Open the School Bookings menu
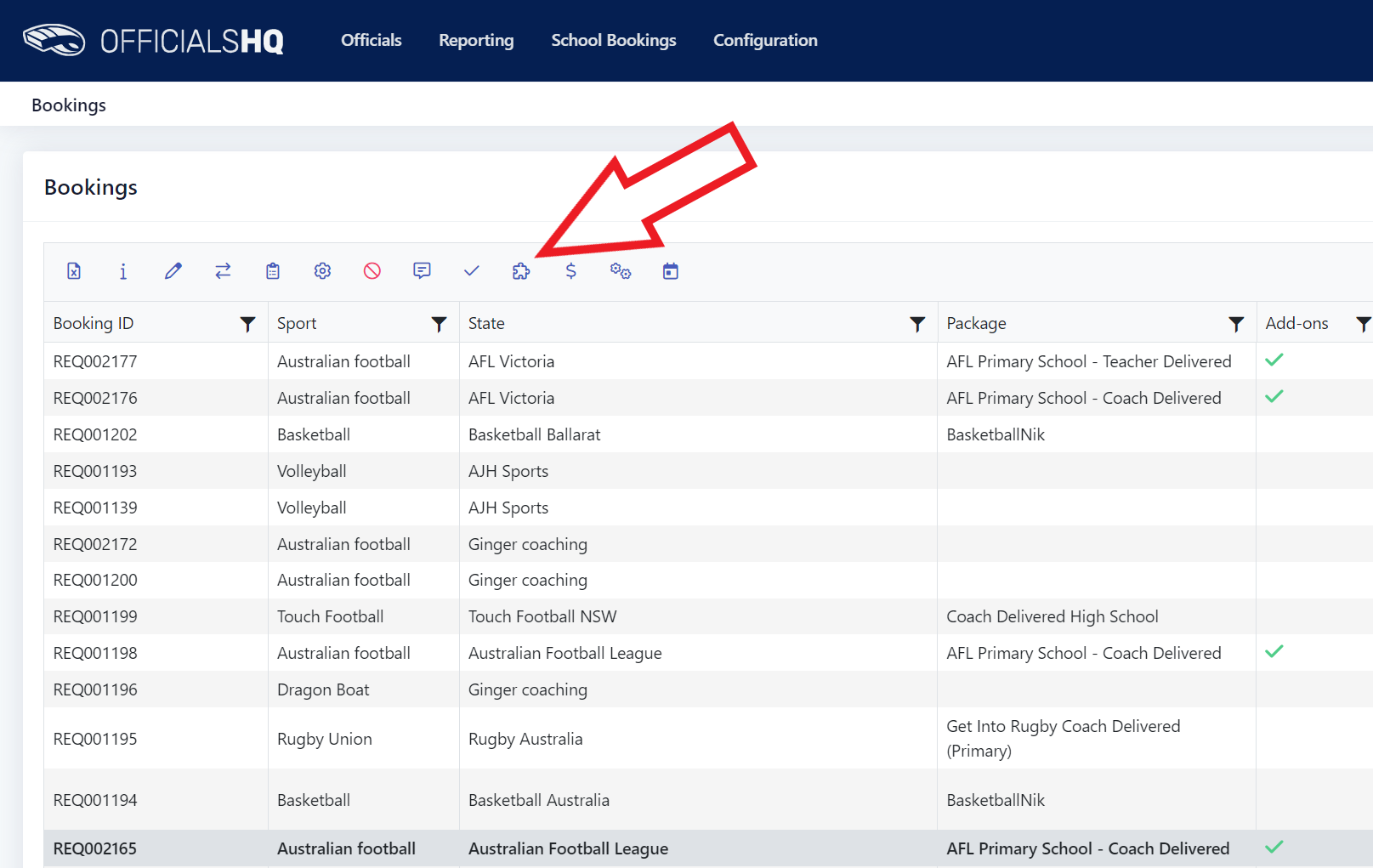 pyautogui.click(x=614, y=40)
